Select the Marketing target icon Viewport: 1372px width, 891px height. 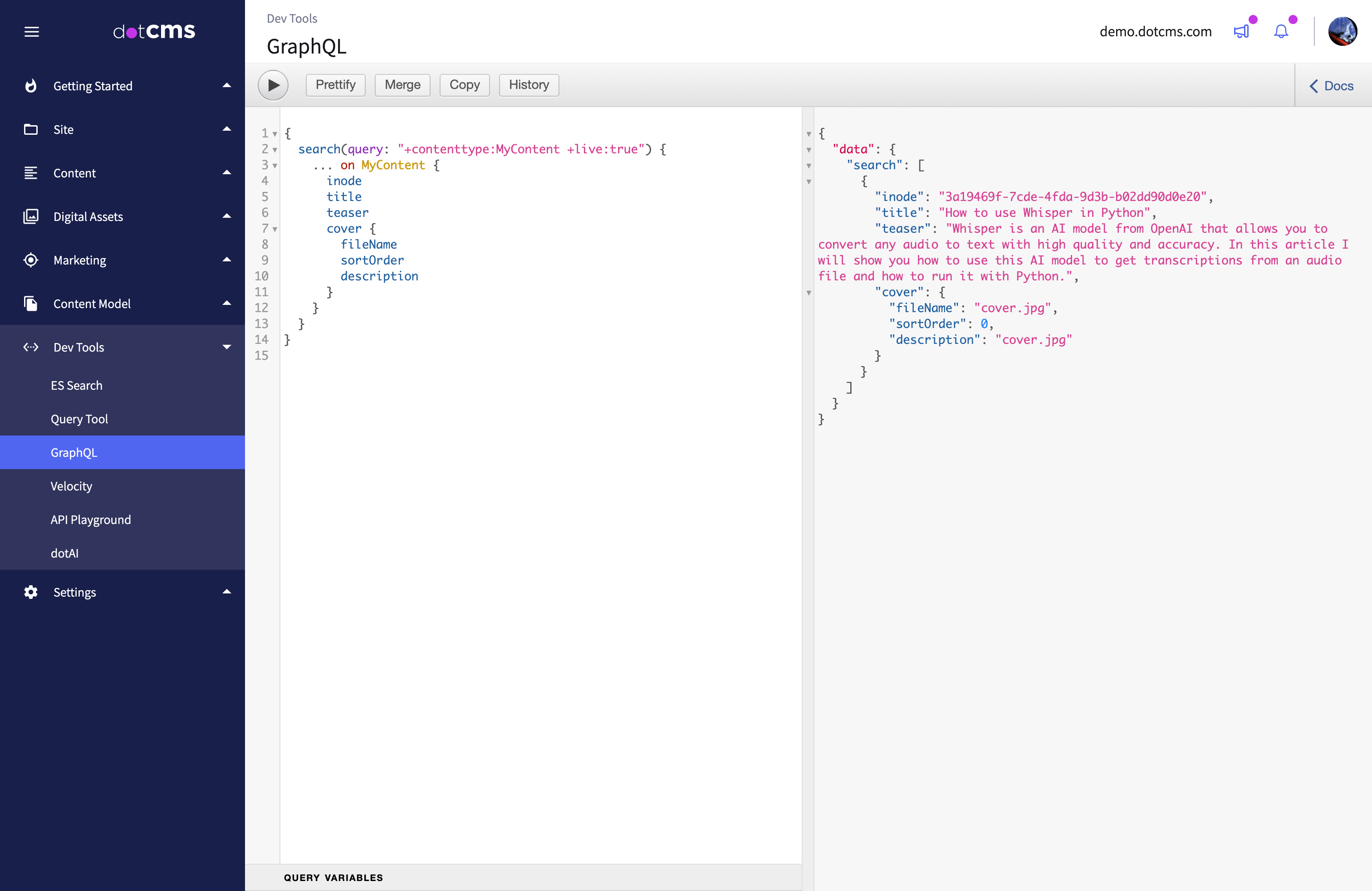pos(30,260)
